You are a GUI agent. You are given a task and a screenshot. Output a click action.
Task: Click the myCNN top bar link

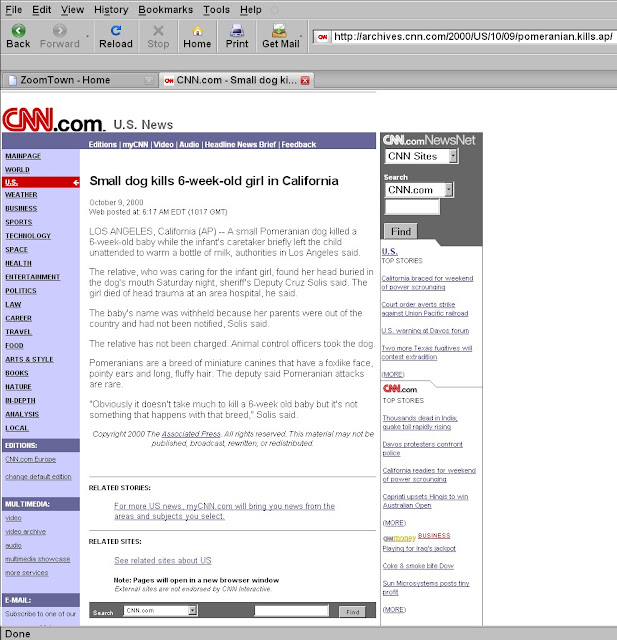pos(135,144)
